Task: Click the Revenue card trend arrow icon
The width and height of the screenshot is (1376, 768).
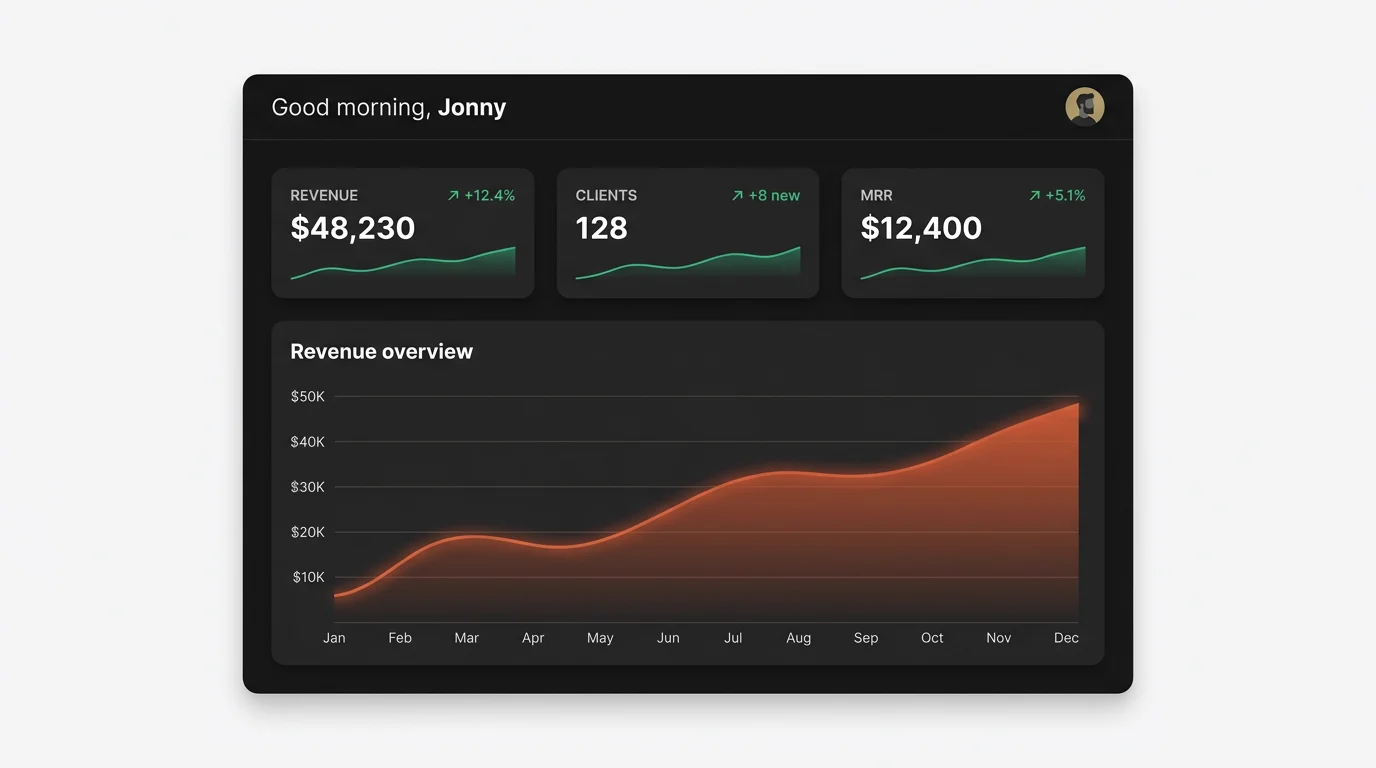Action: point(453,196)
